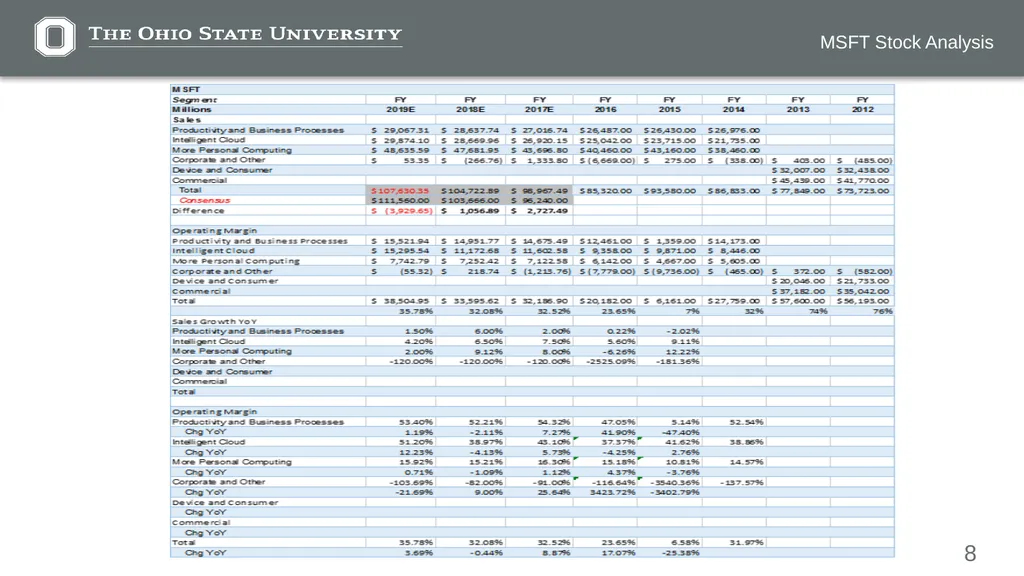Click the 2017E fiscal year header
1024x576 pixels.
point(539,110)
